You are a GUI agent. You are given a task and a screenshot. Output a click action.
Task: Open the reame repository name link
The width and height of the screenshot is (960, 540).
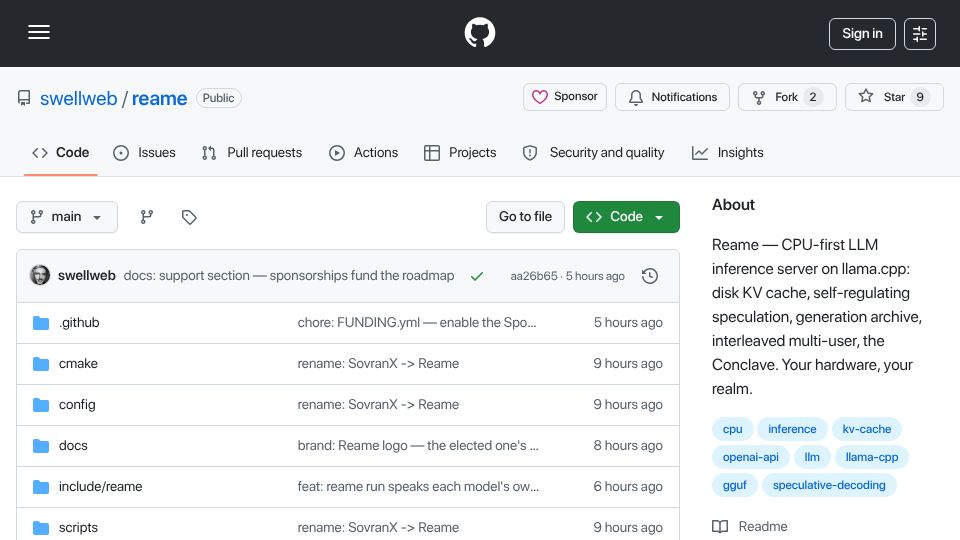(x=159, y=98)
